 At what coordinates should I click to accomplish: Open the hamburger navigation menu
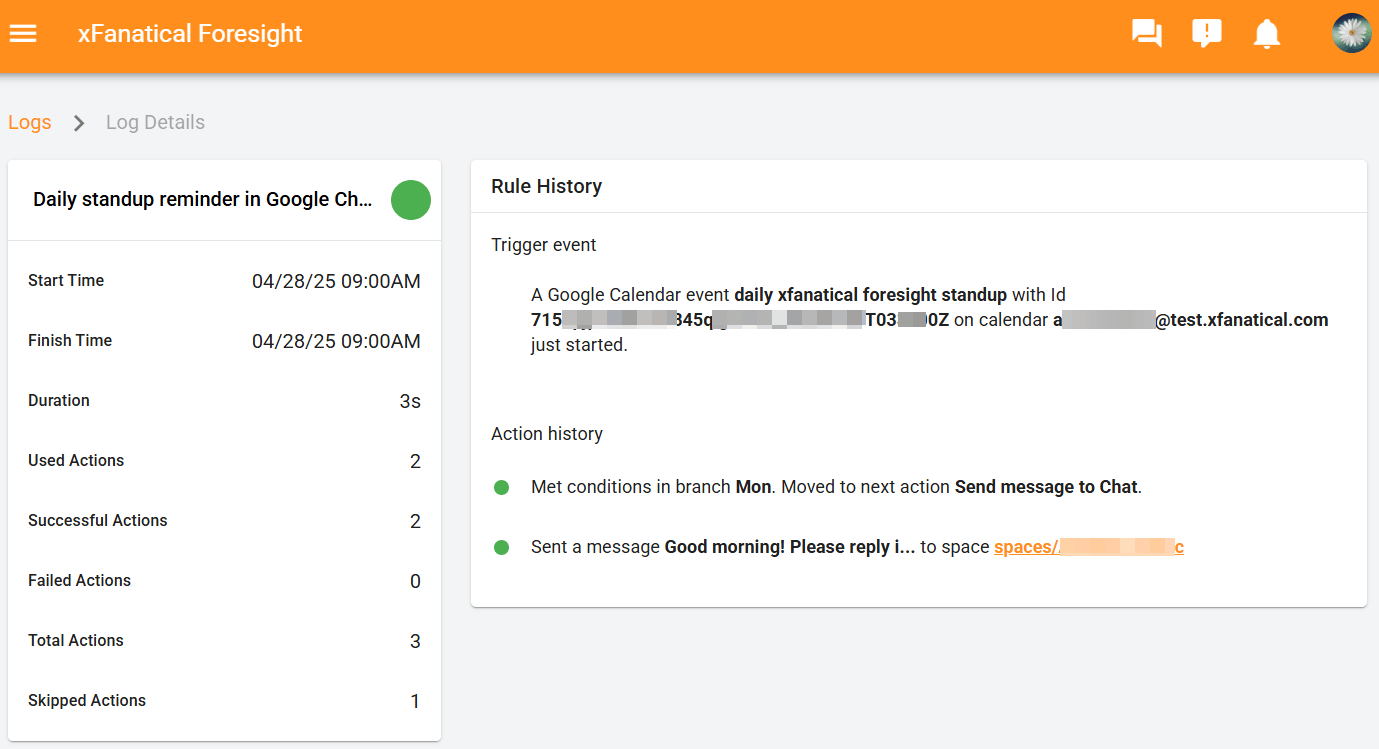click(x=23, y=33)
